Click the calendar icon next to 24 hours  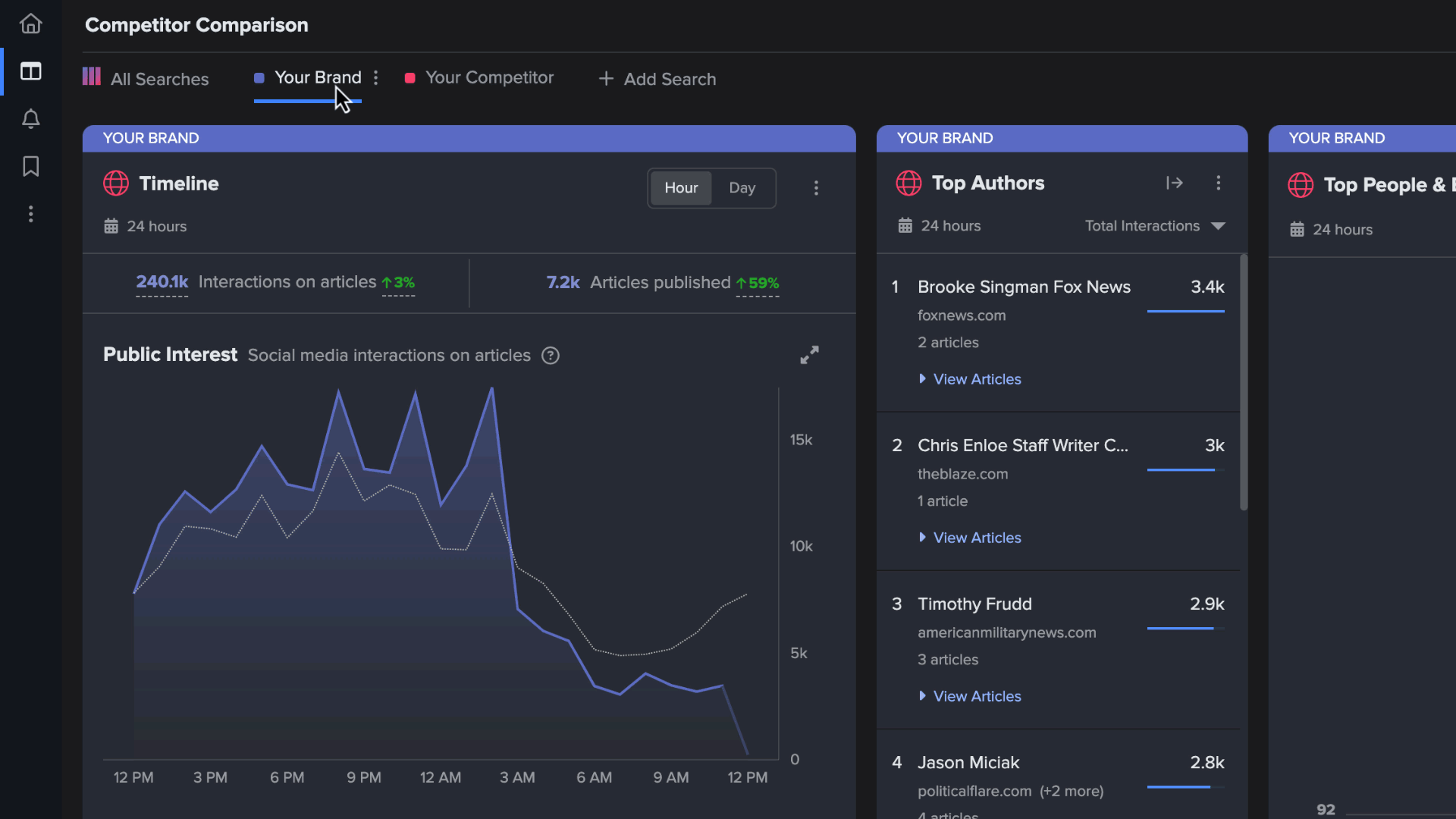click(x=111, y=226)
